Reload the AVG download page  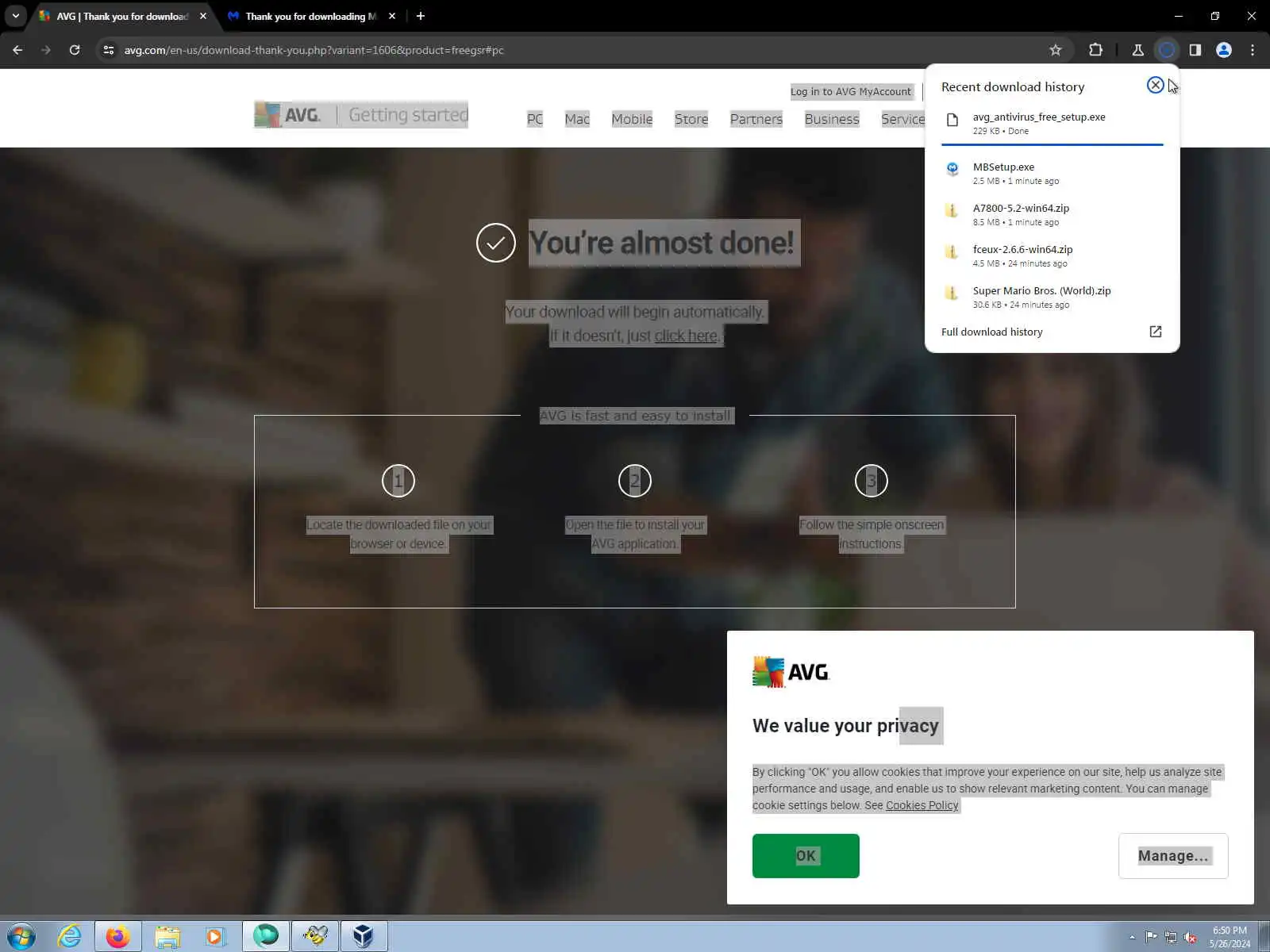pos(75,50)
